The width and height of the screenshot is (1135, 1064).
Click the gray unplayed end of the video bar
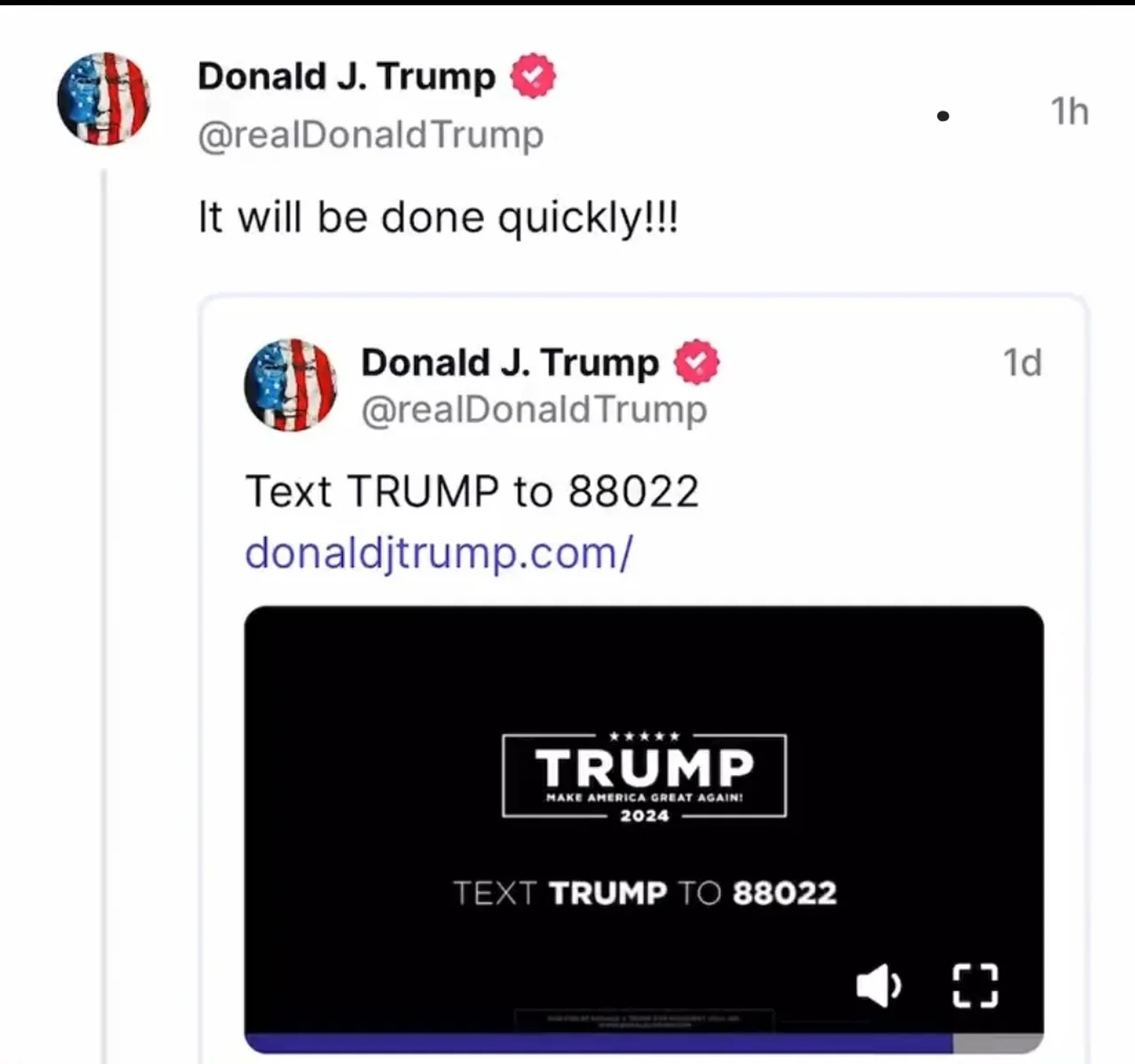coord(998,1044)
